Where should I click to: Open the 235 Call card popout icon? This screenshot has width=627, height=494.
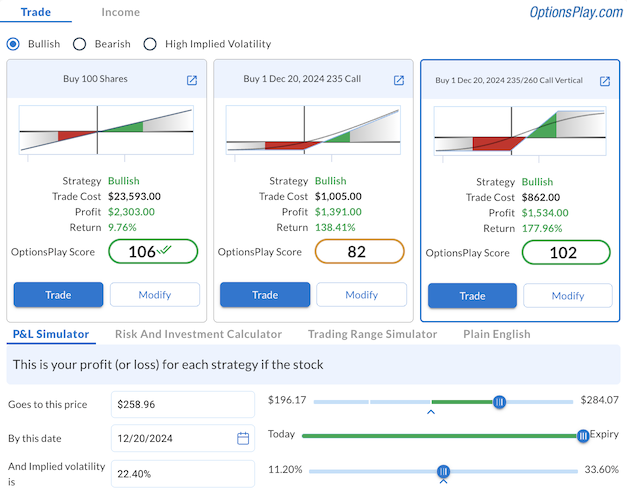[399, 80]
